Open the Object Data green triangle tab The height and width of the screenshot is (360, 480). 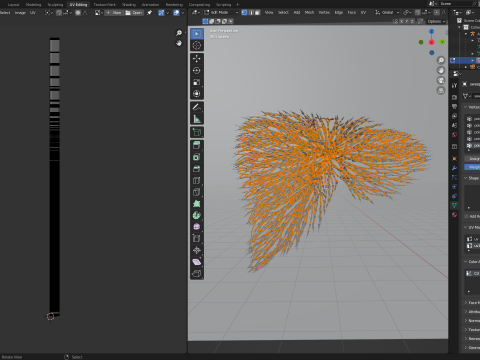pos(454,205)
